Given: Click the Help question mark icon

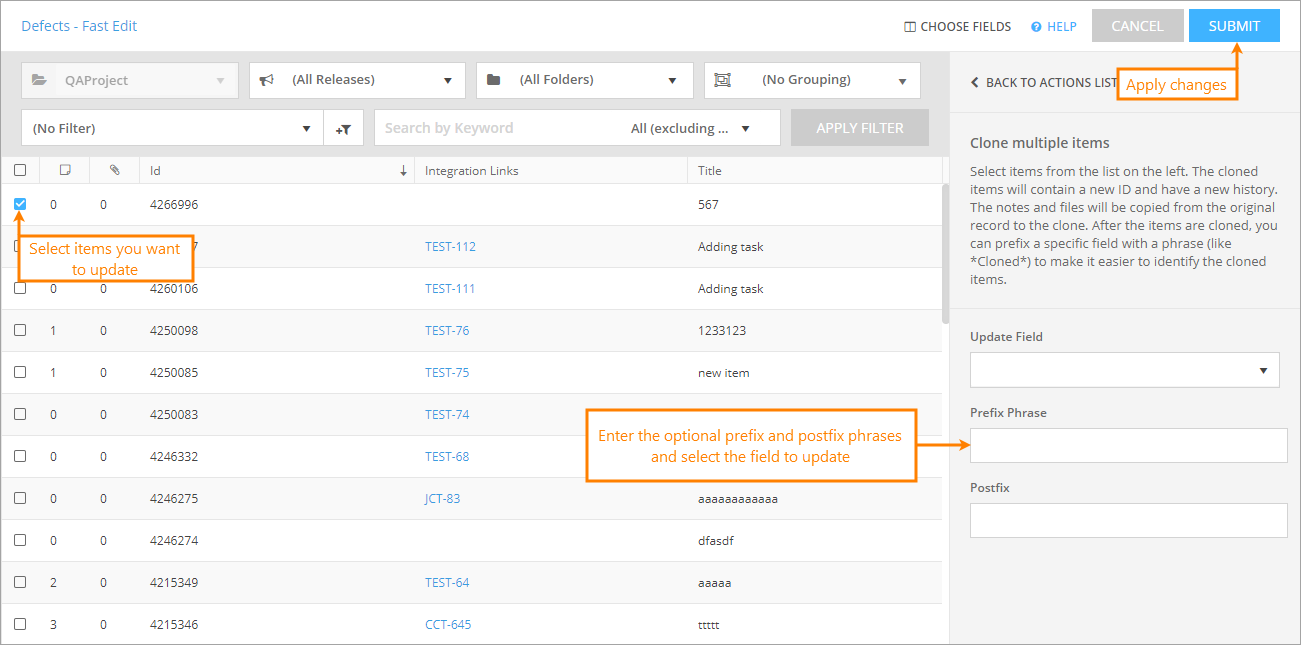Looking at the screenshot, I should 1037,27.
